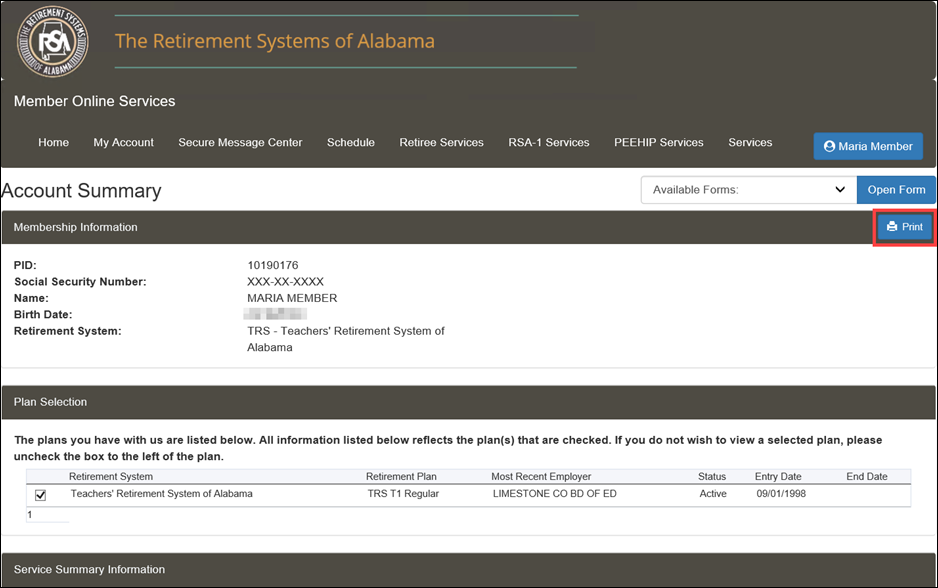
Task: Expand the Maria Member account menu
Action: [x=868, y=147]
